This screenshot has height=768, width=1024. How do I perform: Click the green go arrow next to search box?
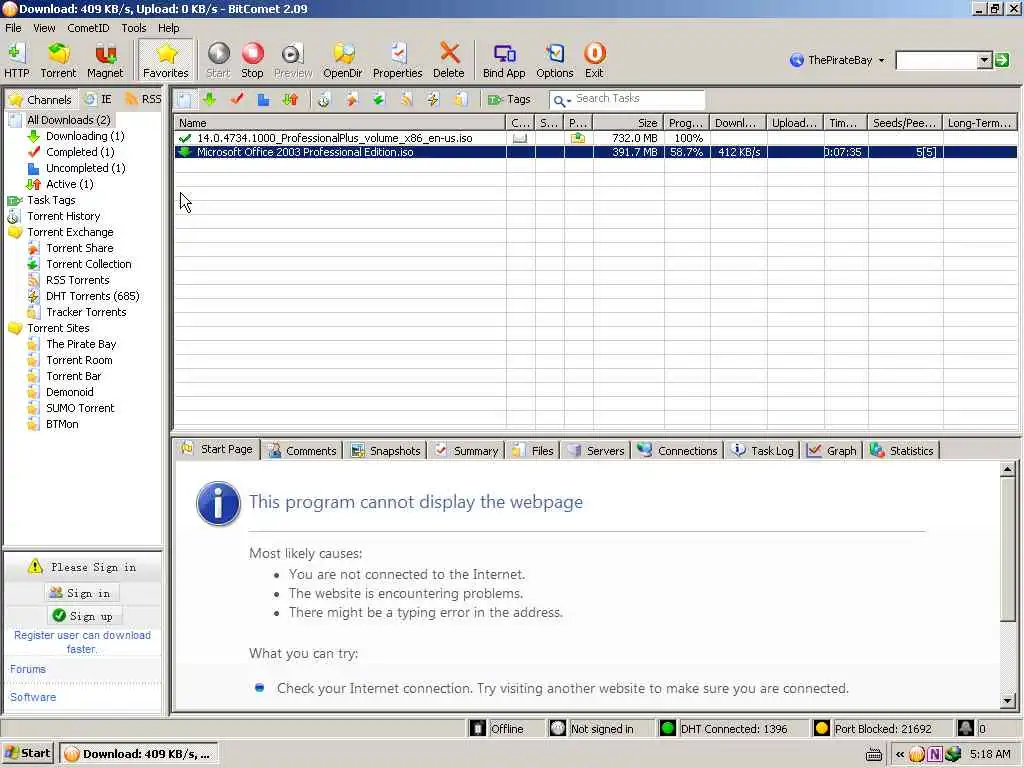1002,61
